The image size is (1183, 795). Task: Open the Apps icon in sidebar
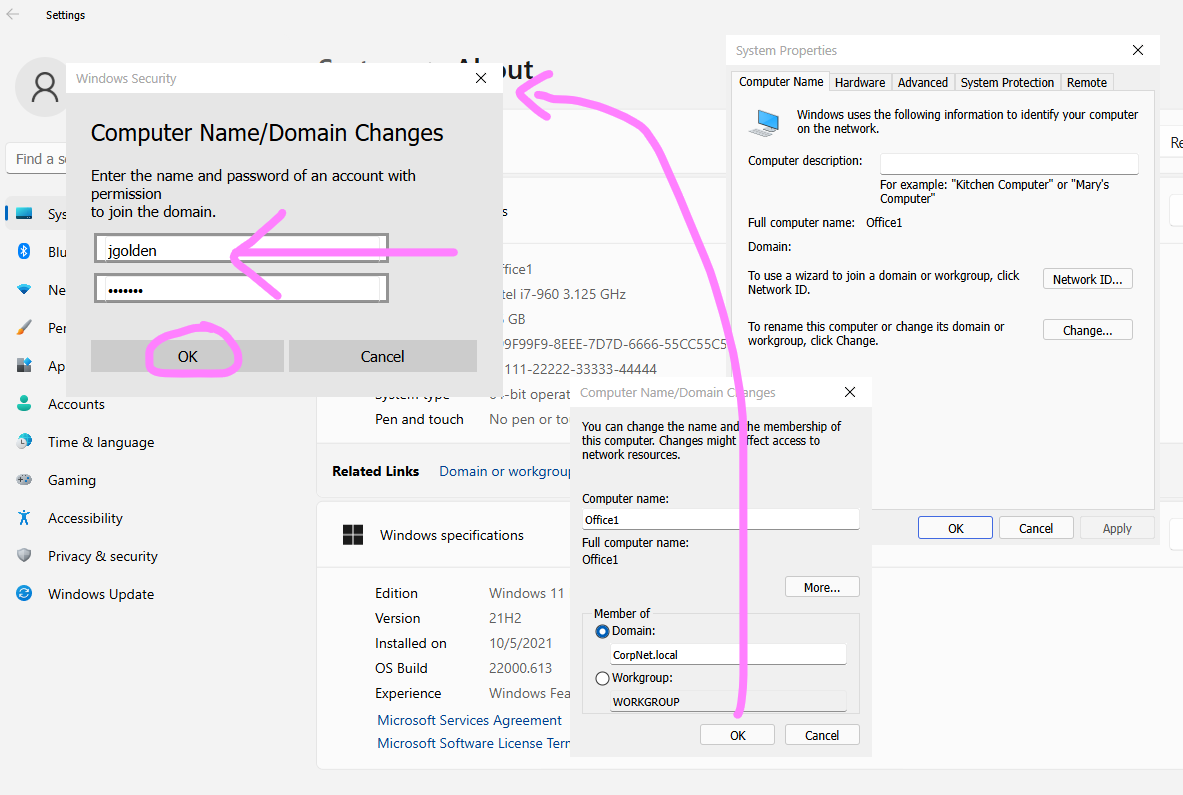click(x=24, y=365)
